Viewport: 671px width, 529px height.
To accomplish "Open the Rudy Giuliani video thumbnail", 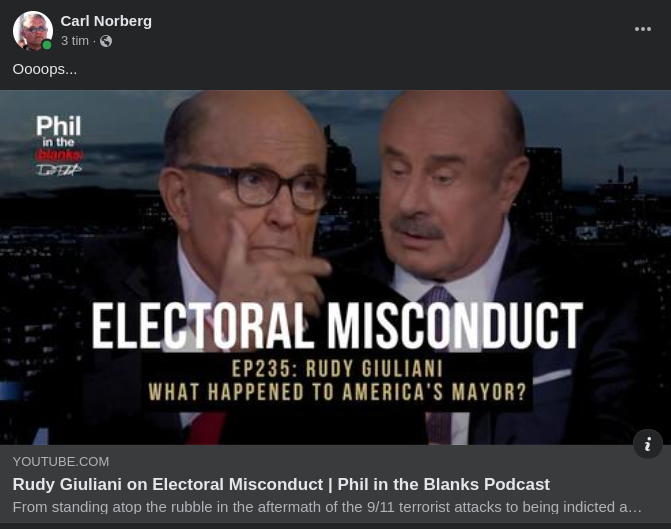I will point(336,267).
